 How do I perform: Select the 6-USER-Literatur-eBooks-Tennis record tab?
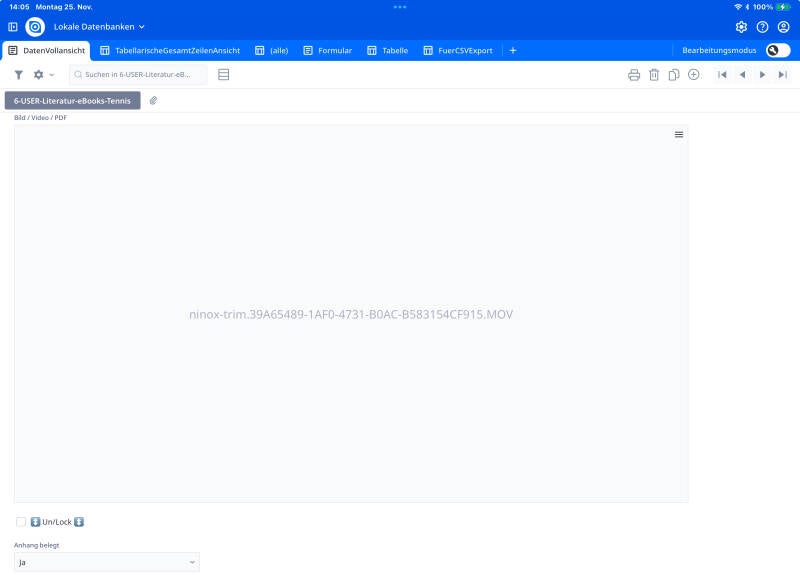tap(72, 101)
